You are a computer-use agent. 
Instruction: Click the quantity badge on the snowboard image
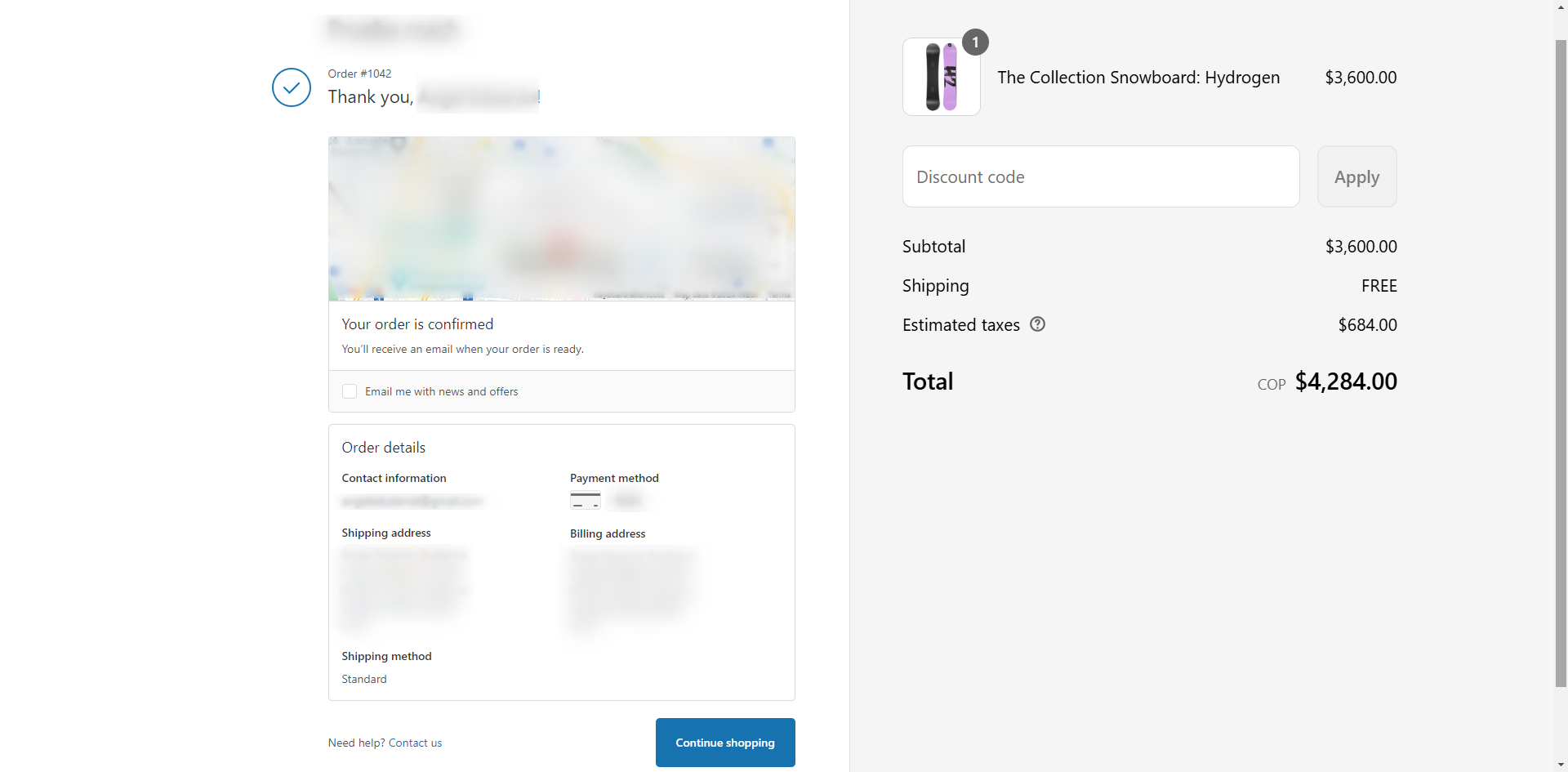976,42
